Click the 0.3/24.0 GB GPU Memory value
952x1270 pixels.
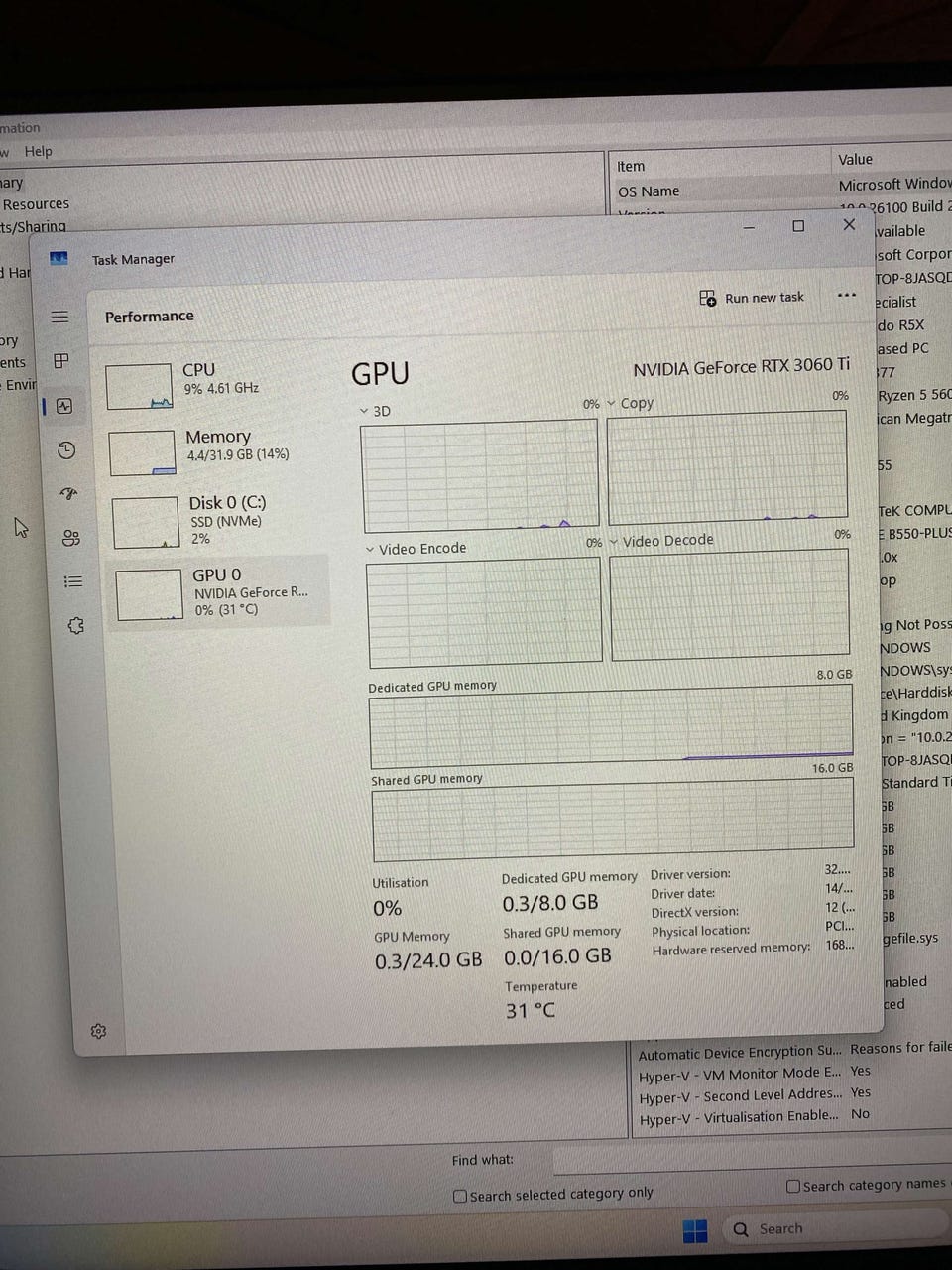pos(428,960)
